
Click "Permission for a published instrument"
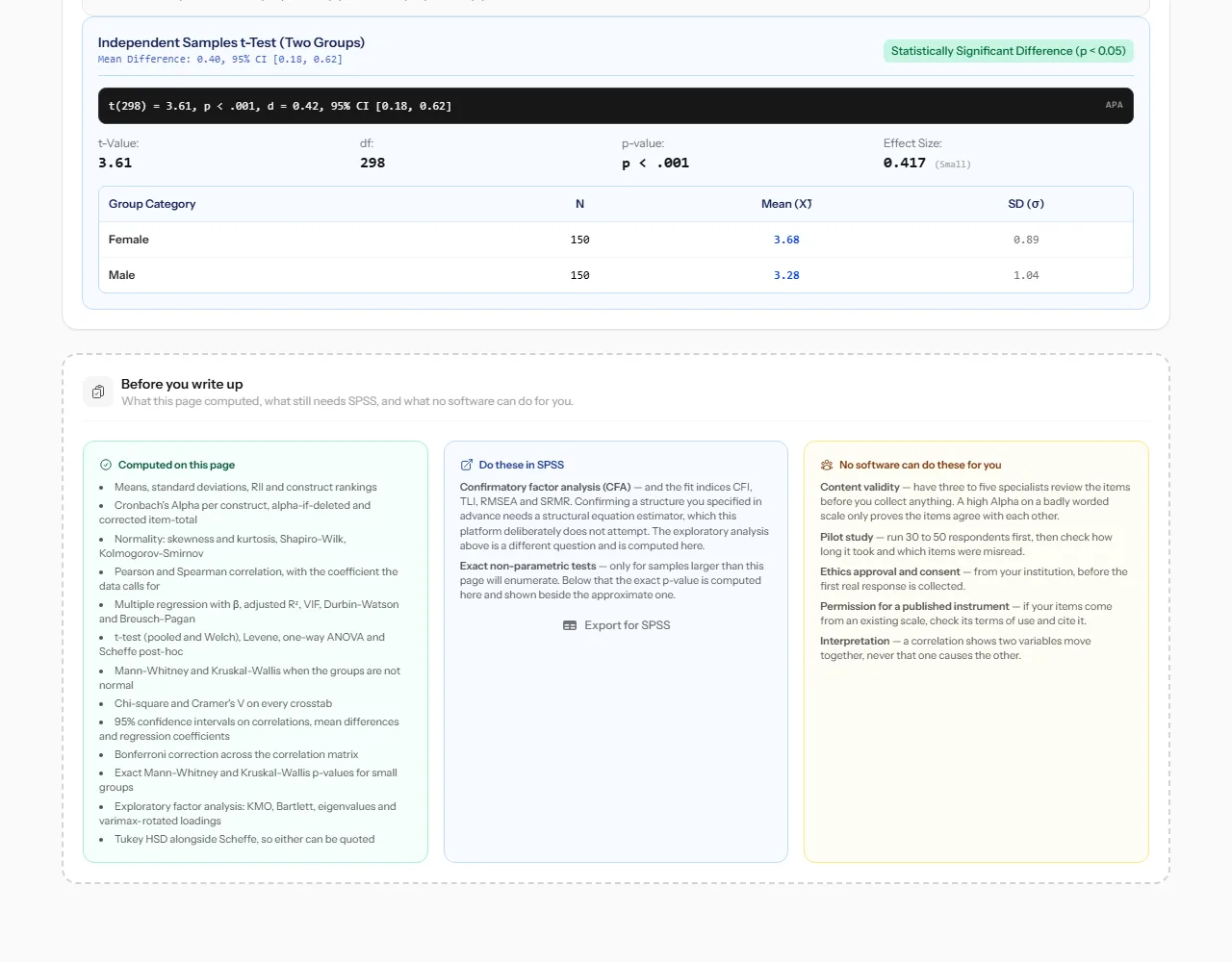(x=914, y=607)
